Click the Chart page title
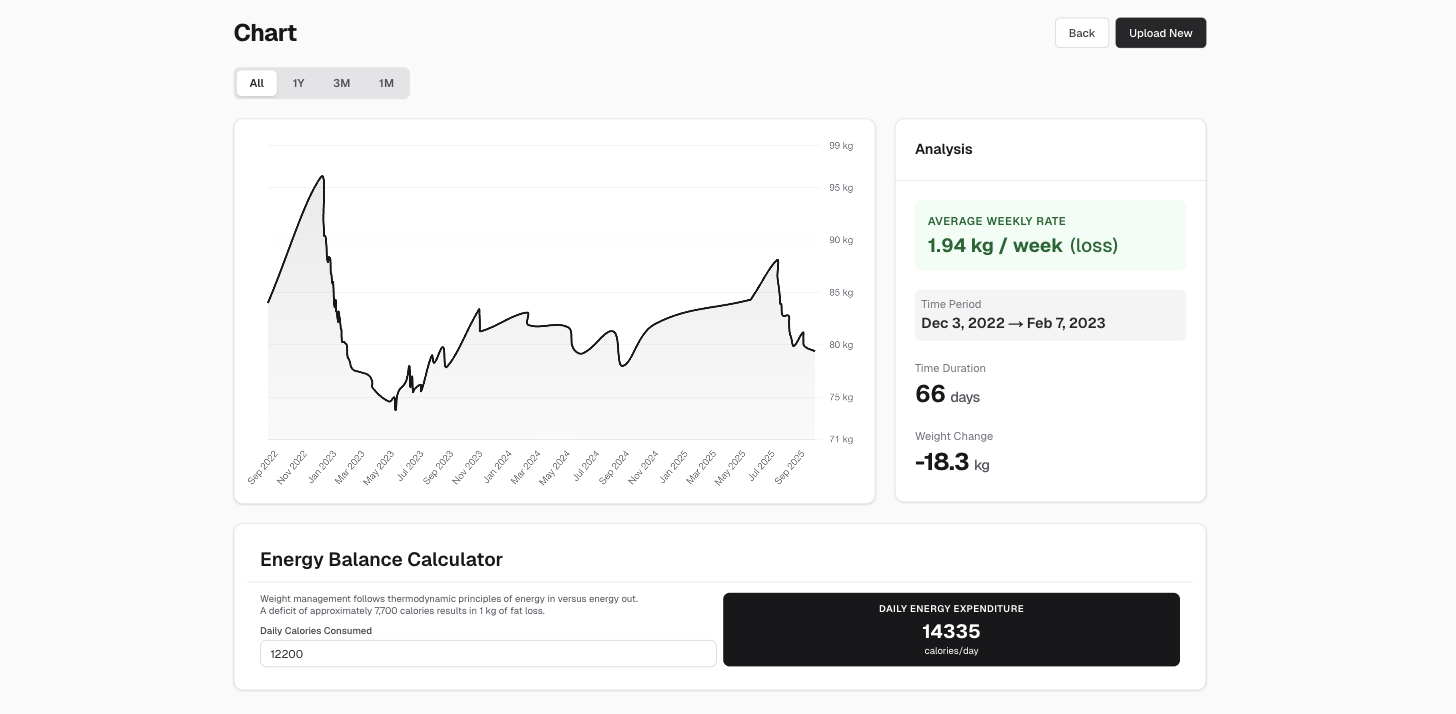 pyautogui.click(x=265, y=32)
